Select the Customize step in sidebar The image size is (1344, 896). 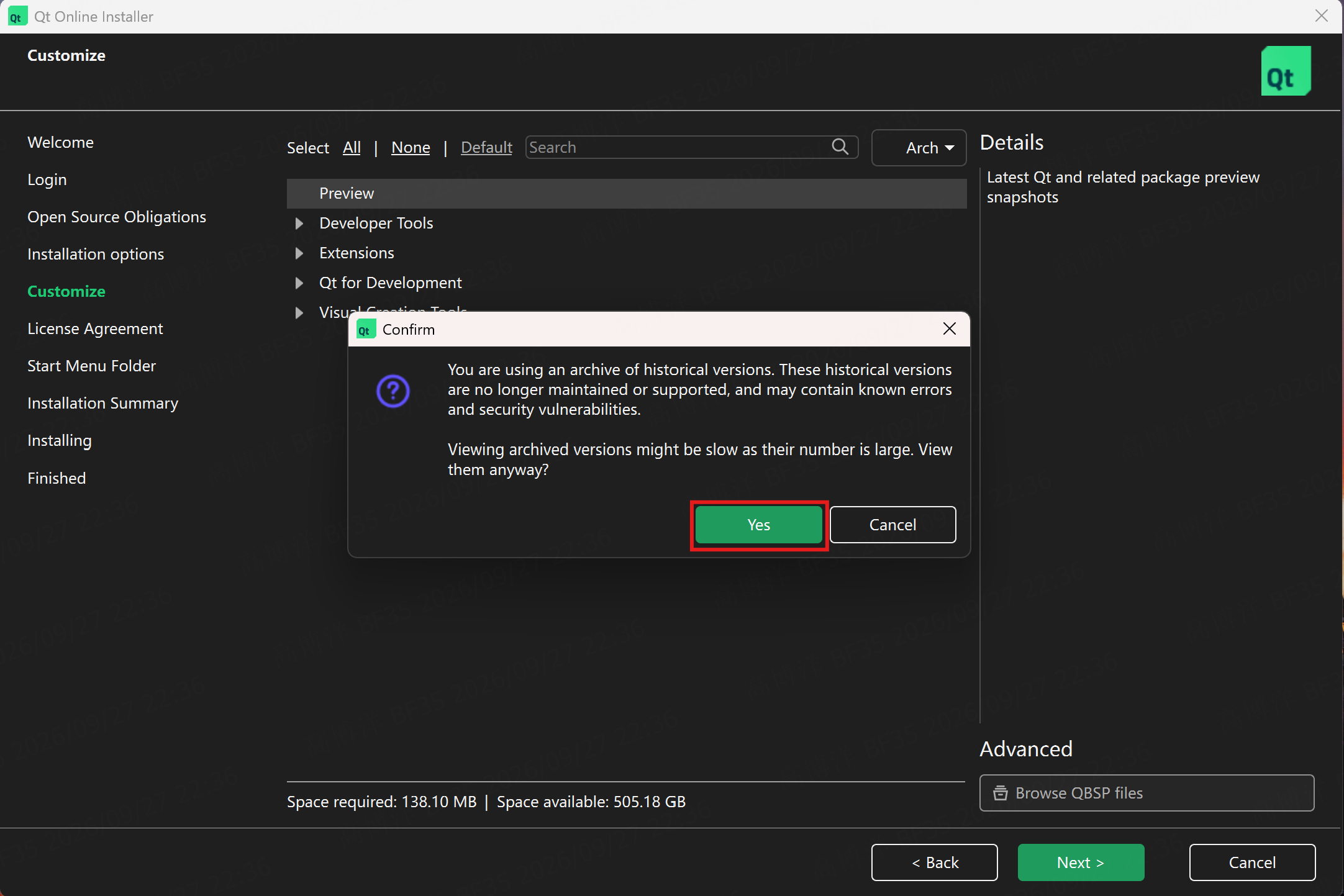coord(66,291)
